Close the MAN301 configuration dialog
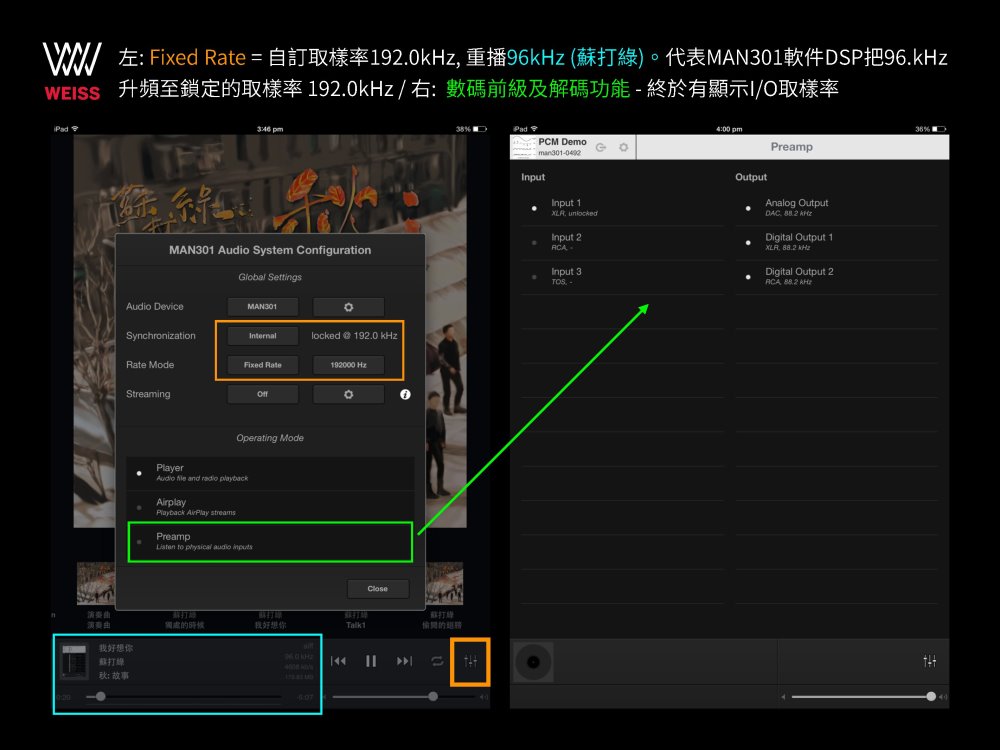Screen dimensions: 1000x750 pos(378,589)
